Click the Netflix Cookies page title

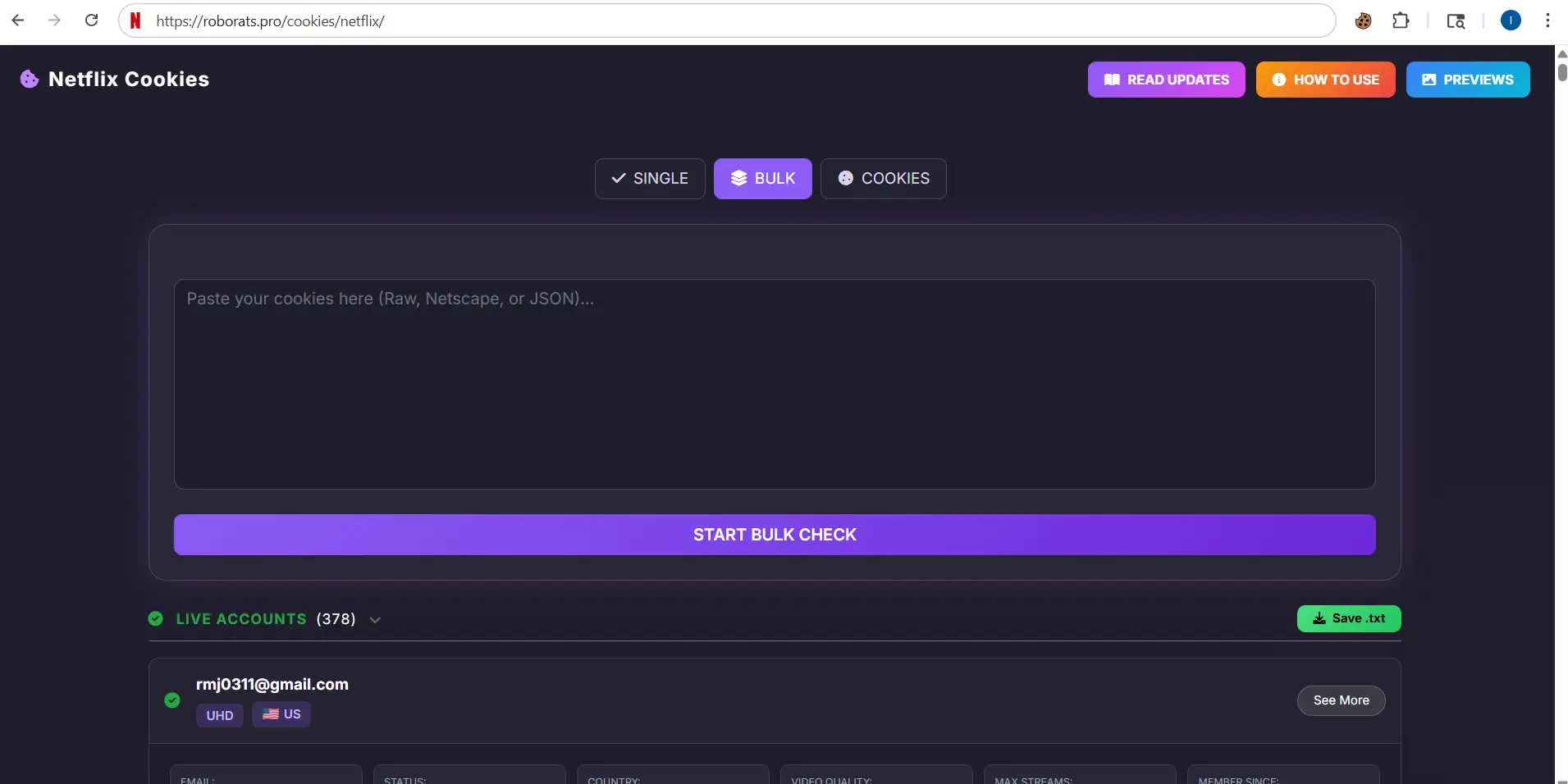click(129, 79)
